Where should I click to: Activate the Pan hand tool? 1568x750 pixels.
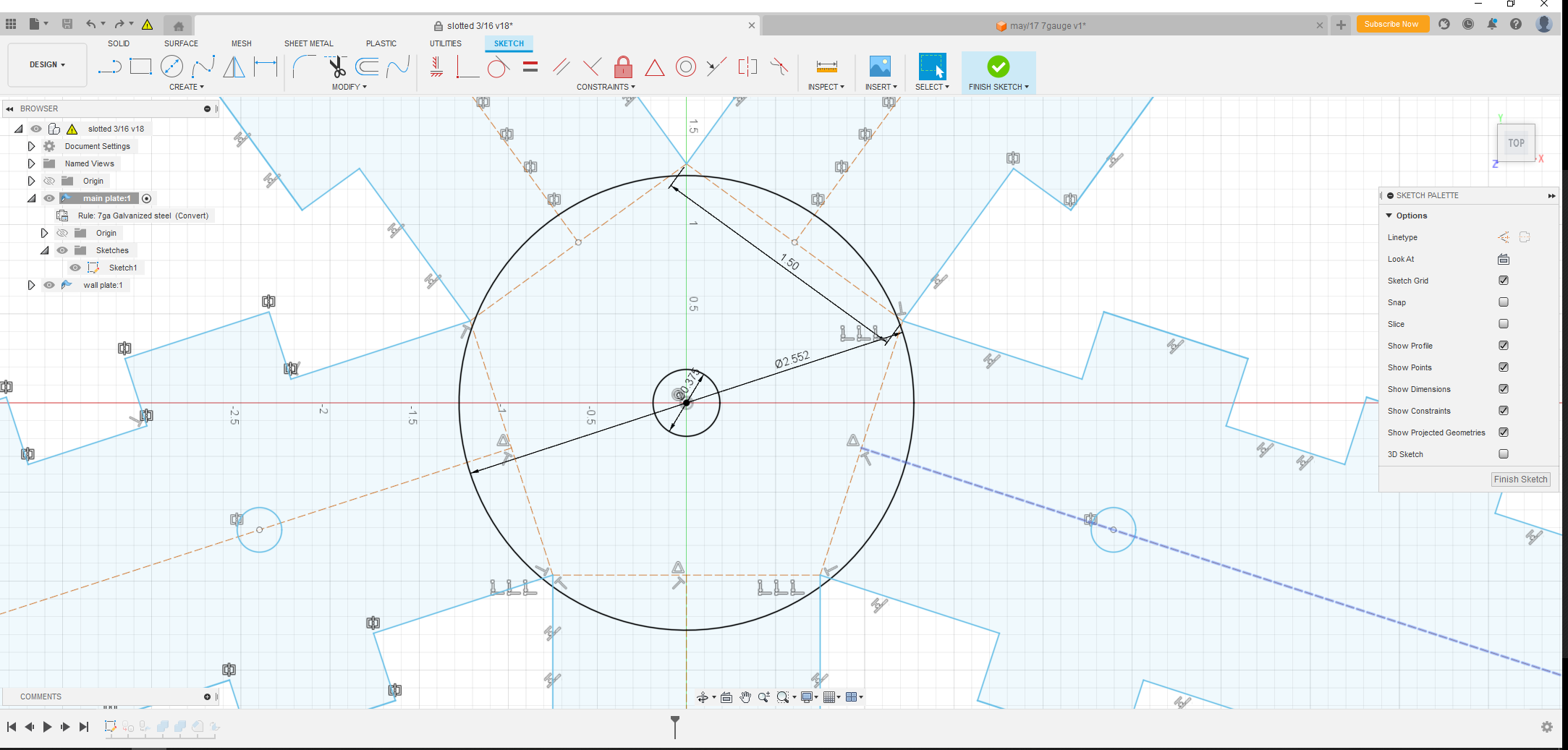point(745,696)
